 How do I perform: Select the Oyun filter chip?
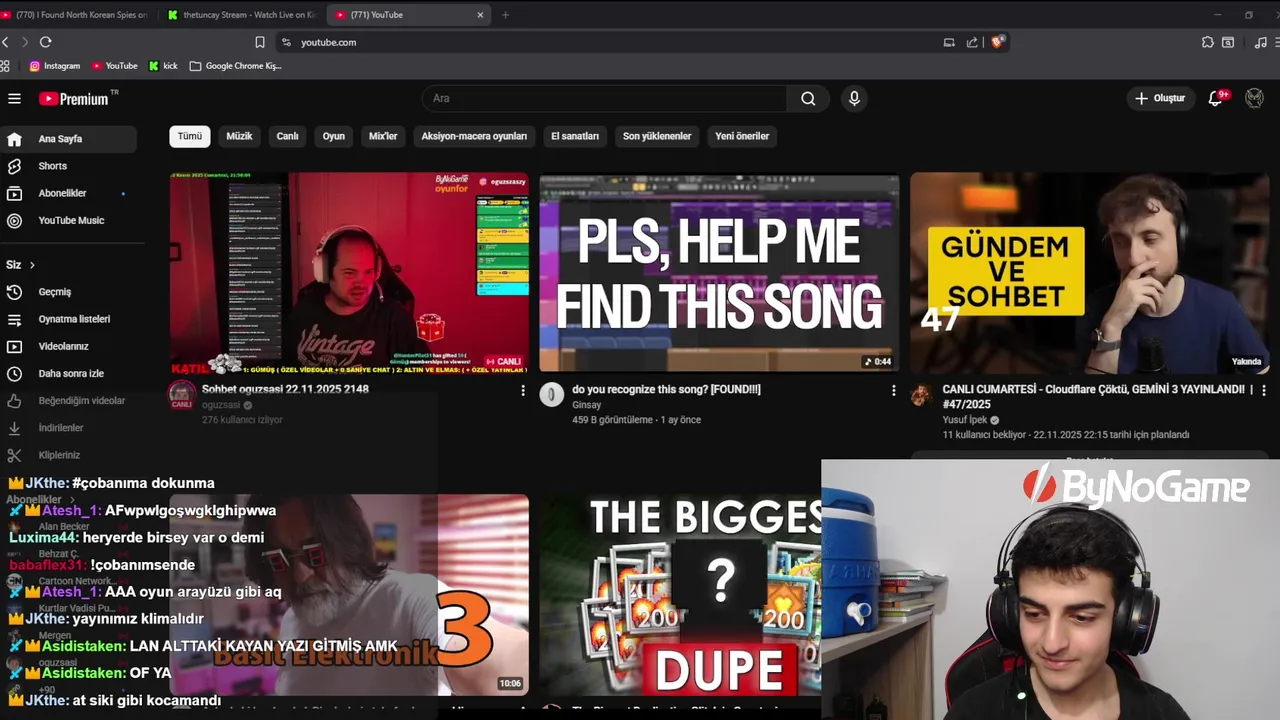click(334, 136)
